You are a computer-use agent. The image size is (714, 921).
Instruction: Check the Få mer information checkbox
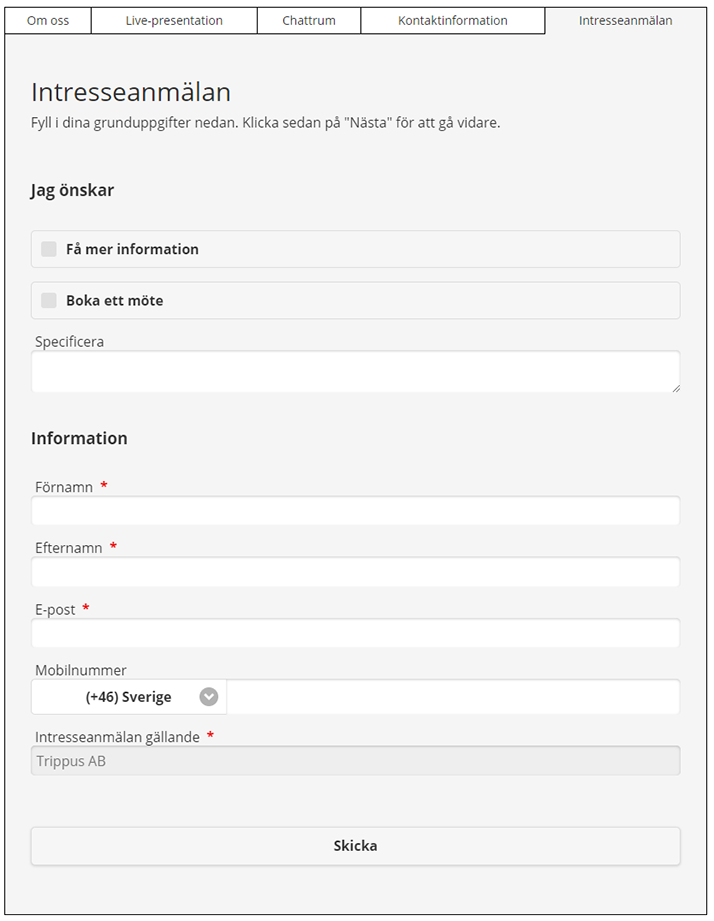(49, 249)
